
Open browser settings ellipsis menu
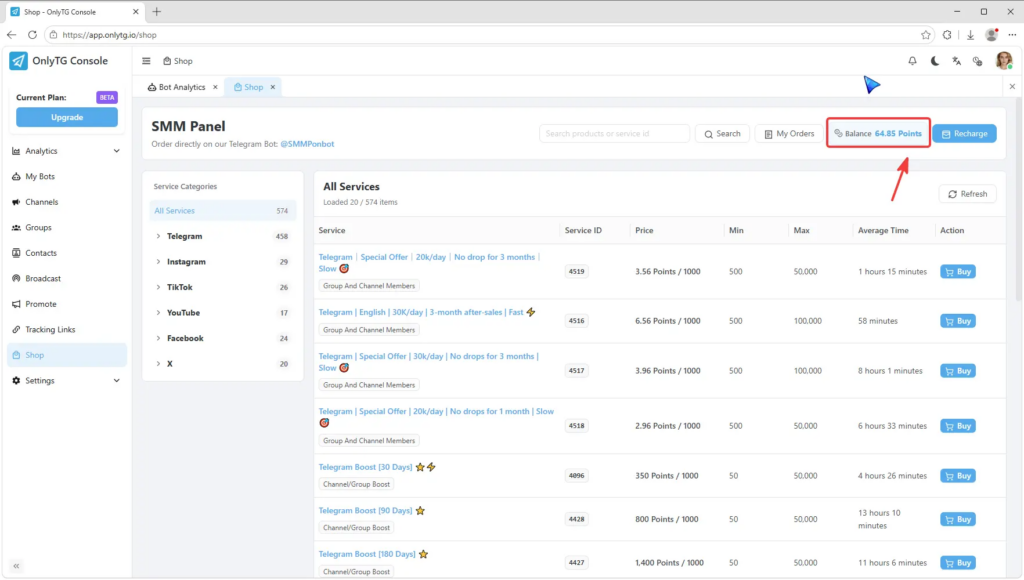click(x=1012, y=35)
